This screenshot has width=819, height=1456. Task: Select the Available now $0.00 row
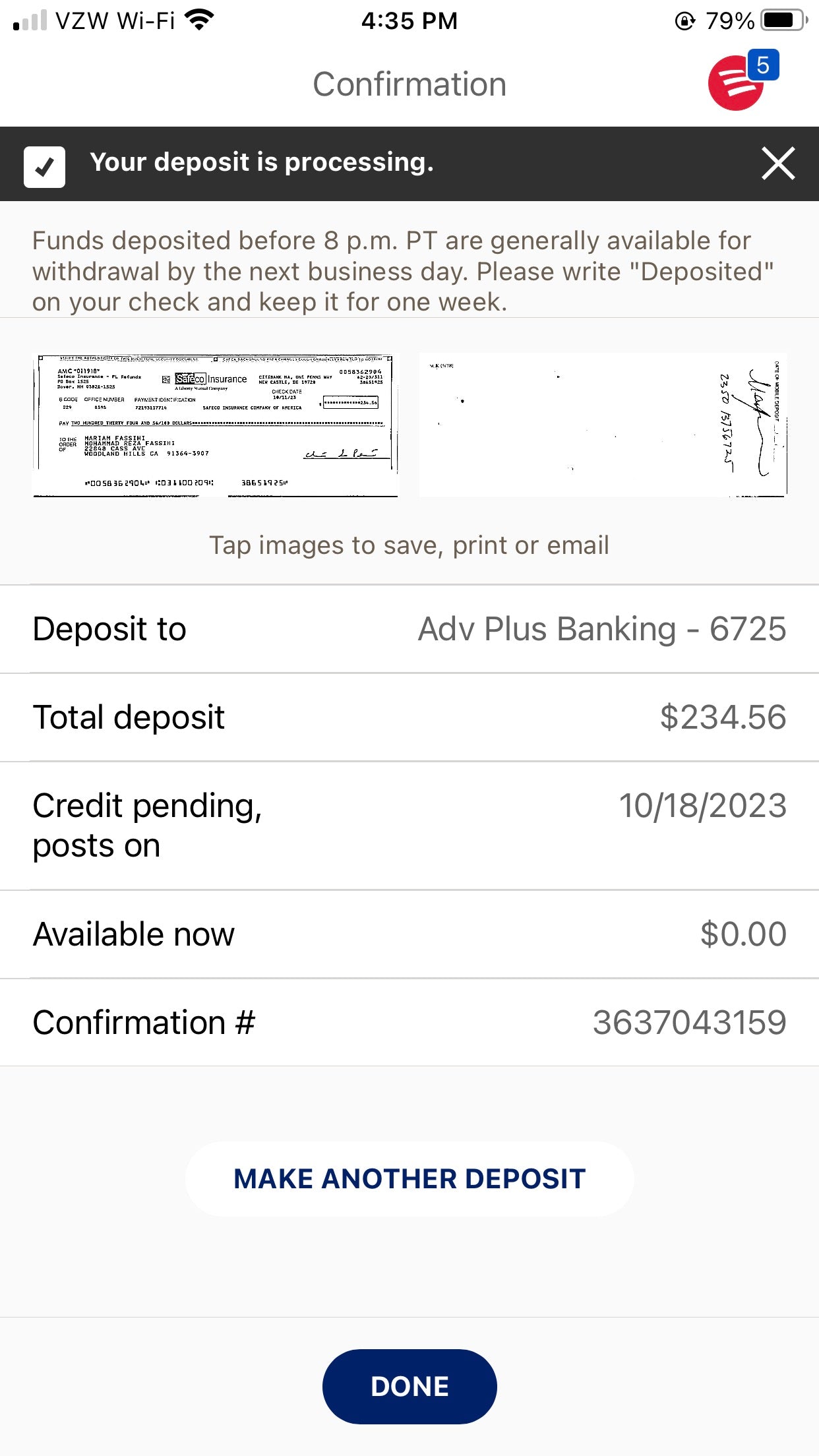pyautogui.click(x=409, y=934)
